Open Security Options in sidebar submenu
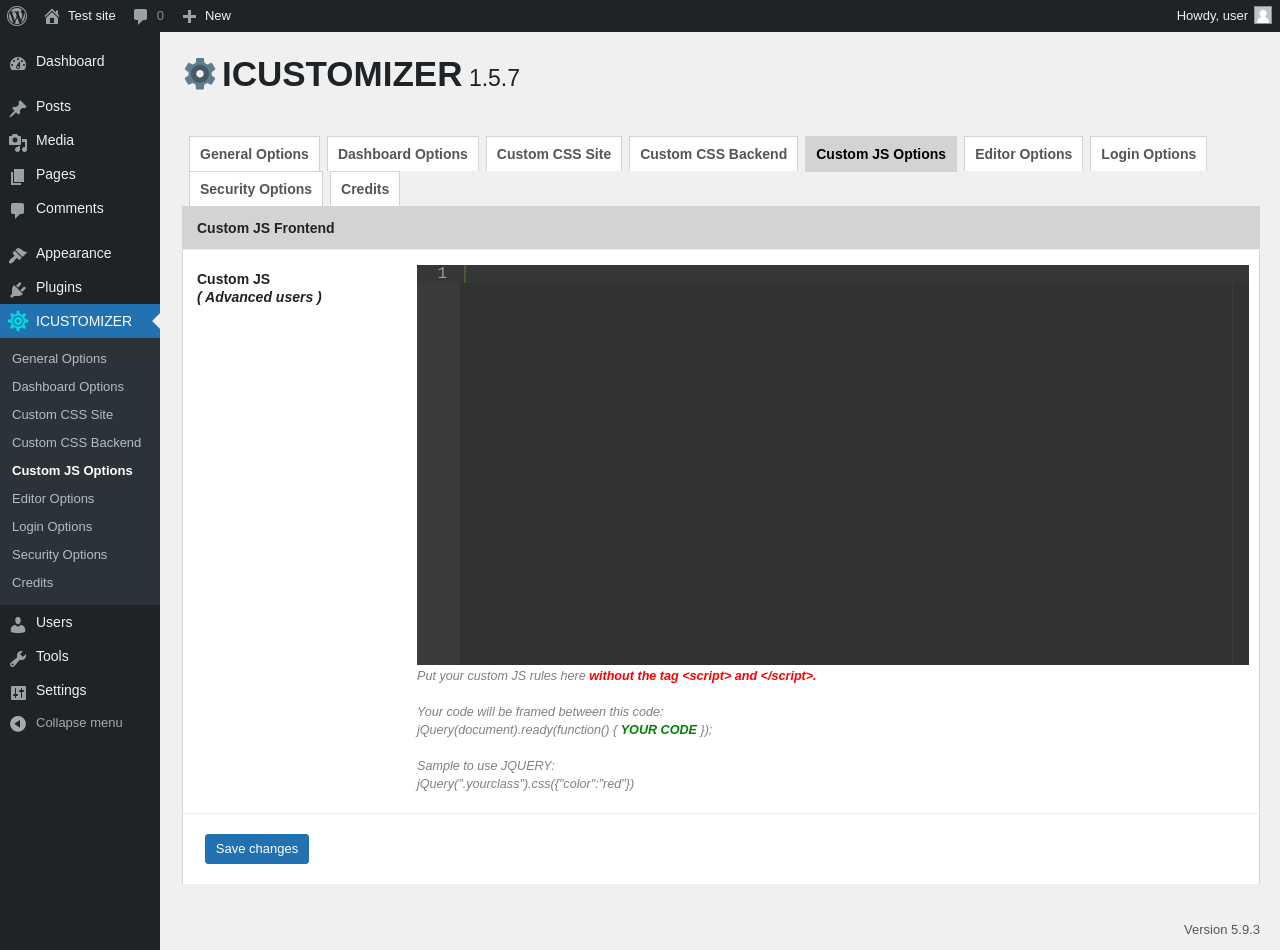Screen dimensions: 1280x950 pyautogui.click(x=80, y=555)
